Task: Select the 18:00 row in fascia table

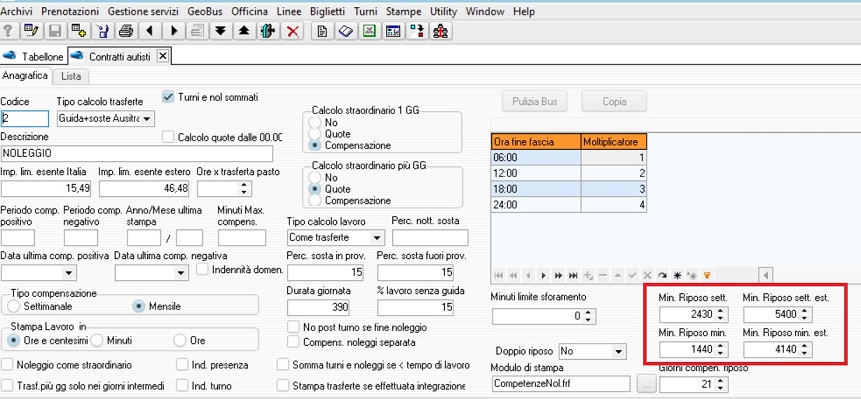Action: 568,189
